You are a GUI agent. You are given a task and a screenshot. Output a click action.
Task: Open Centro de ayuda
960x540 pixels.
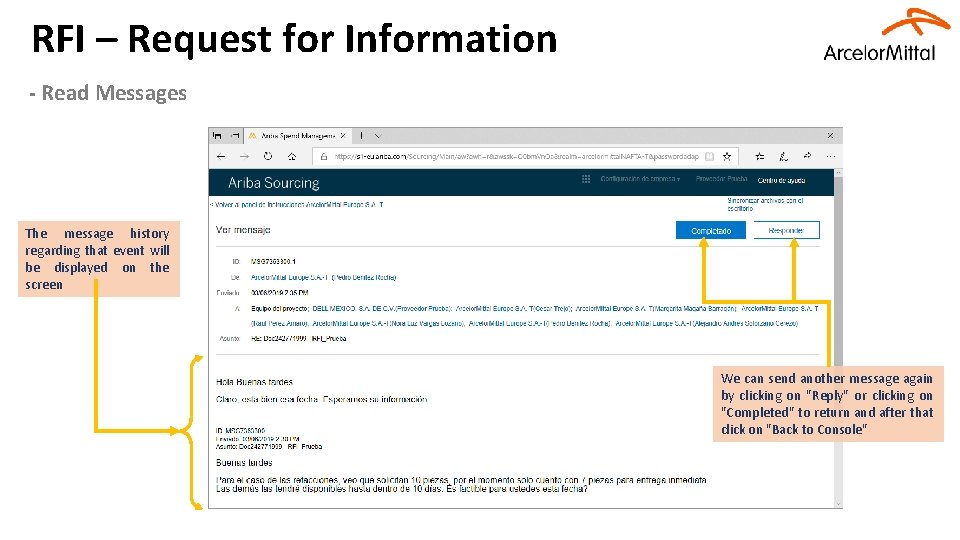(781, 180)
